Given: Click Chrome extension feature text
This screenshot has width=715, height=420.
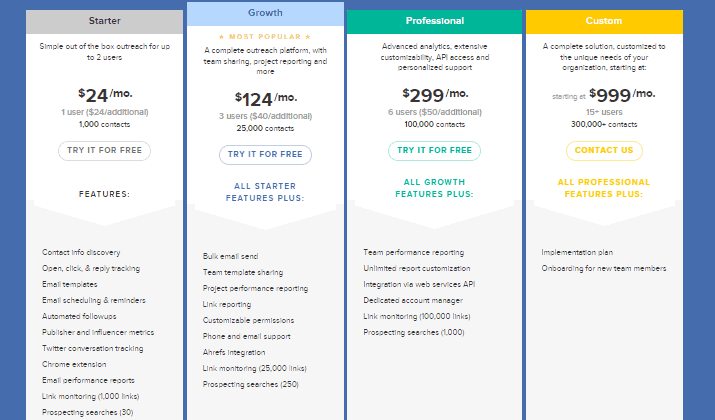Looking at the screenshot, I should 74,364.
